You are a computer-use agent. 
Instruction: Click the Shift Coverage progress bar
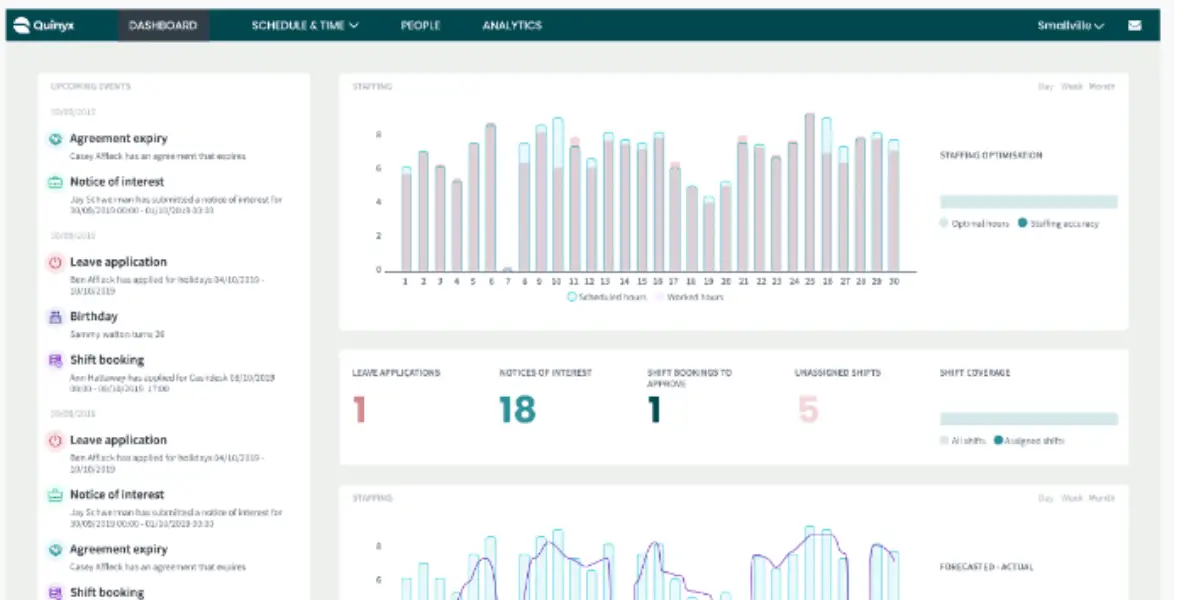[1029, 419]
